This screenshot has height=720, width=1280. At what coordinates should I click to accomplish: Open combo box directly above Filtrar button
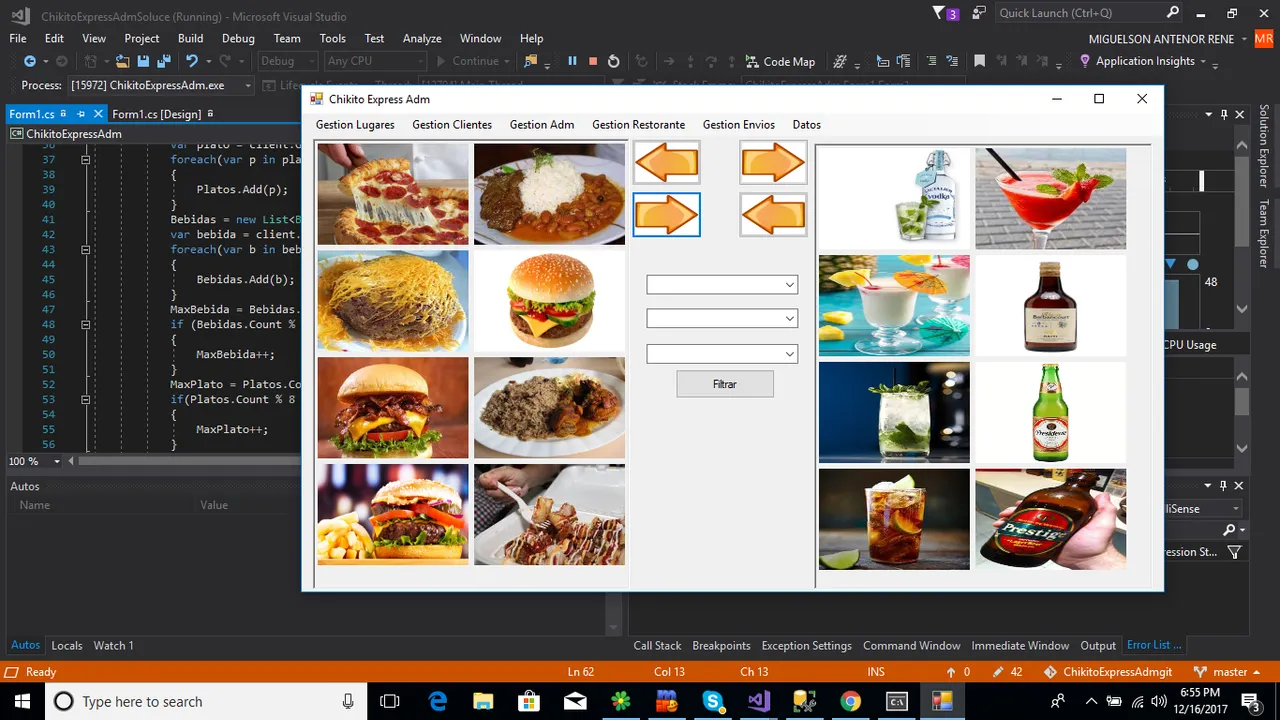coord(722,354)
